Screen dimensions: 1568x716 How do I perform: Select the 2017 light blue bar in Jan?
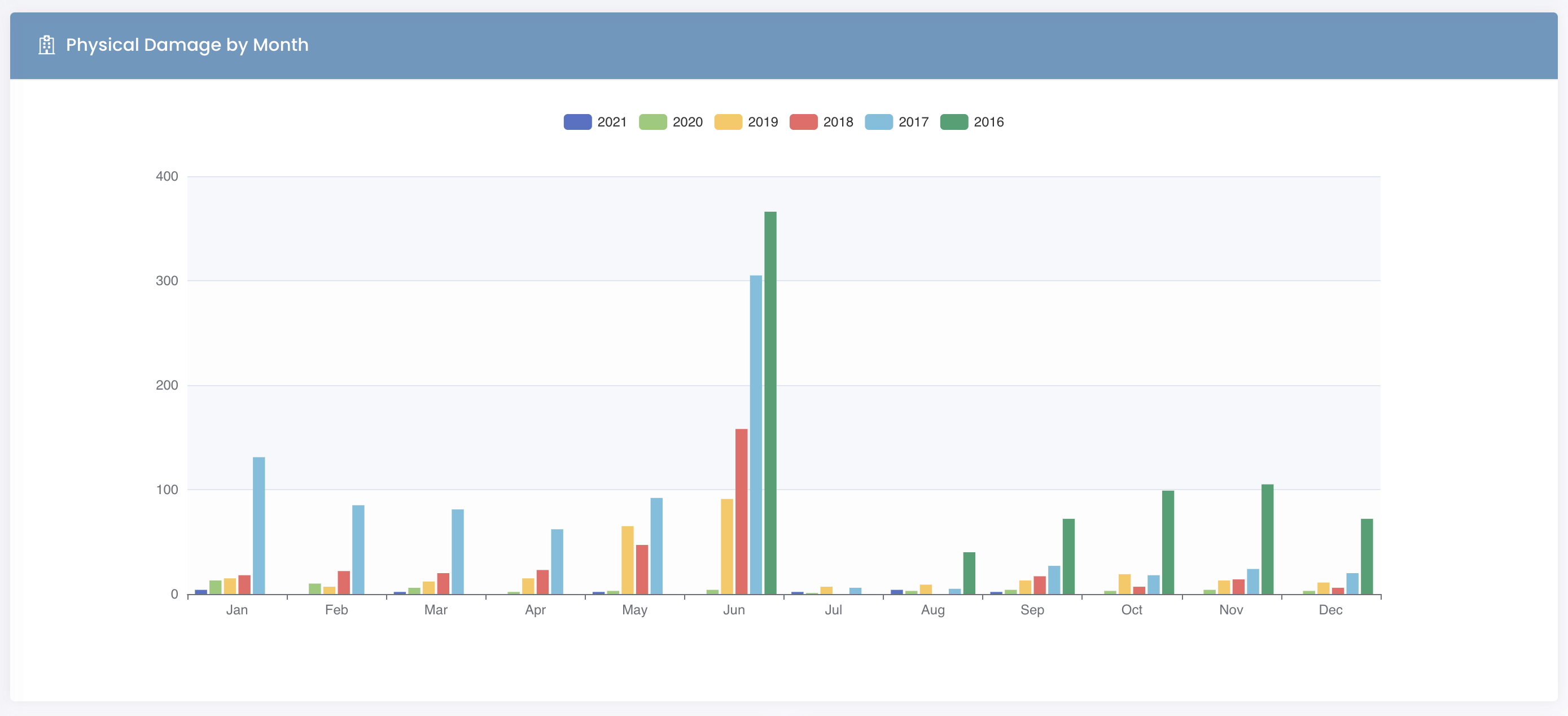coord(259,526)
